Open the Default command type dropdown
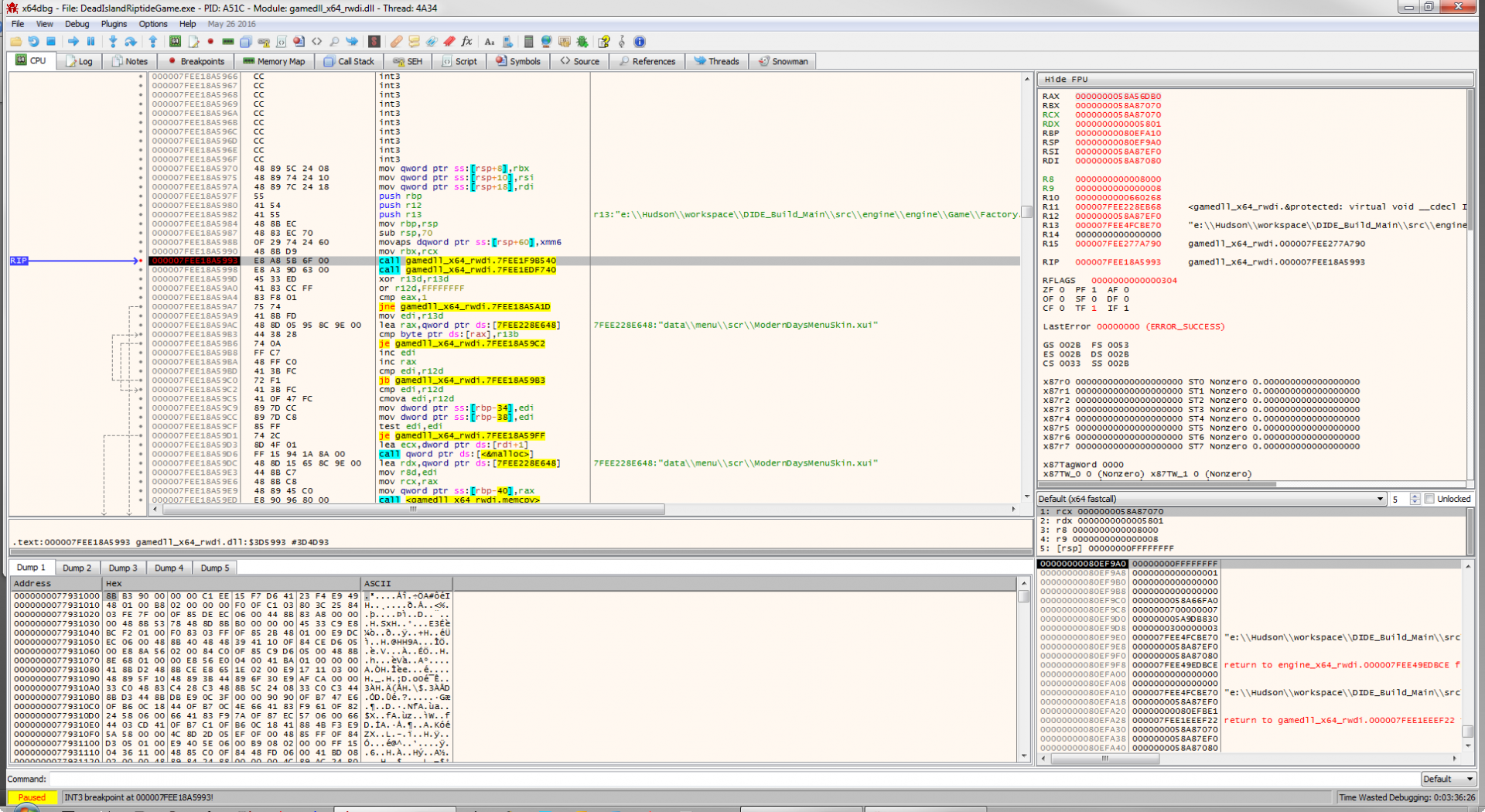Image resolution: width=1485 pixels, height=812 pixels. point(1448,779)
